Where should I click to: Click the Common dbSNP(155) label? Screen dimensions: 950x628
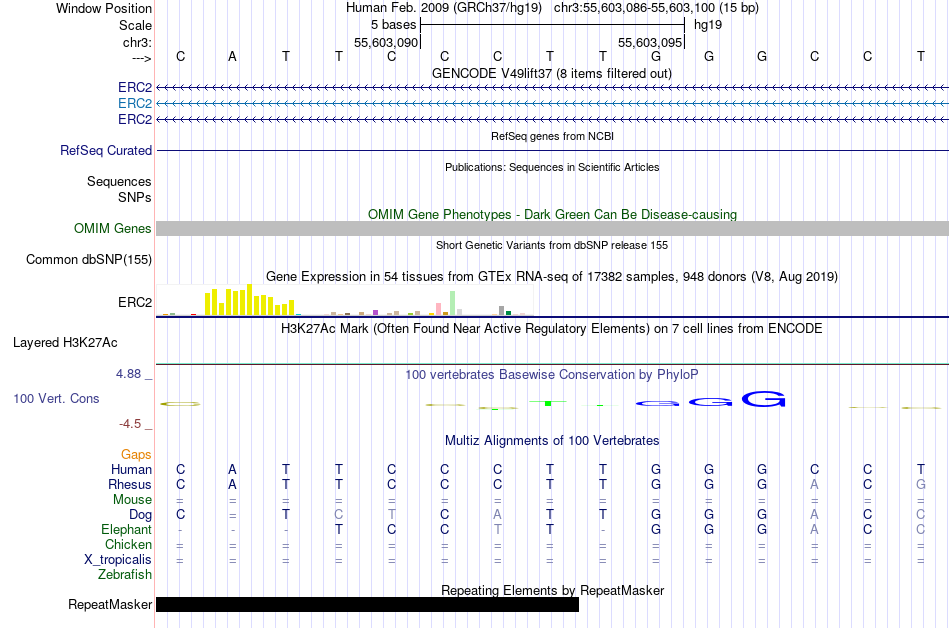[x=88, y=259]
